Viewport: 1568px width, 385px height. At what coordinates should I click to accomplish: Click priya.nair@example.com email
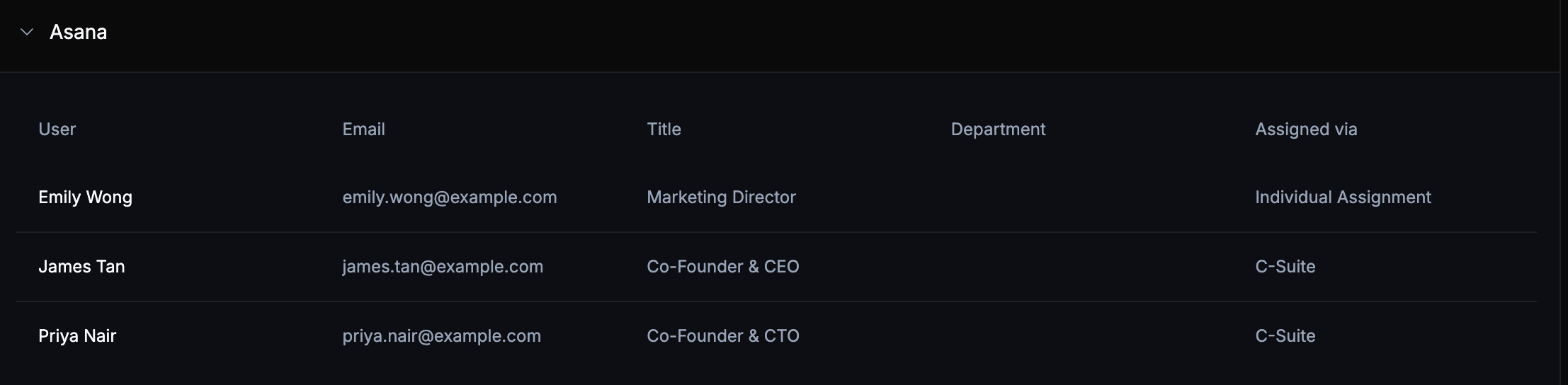pyautogui.click(x=441, y=335)
